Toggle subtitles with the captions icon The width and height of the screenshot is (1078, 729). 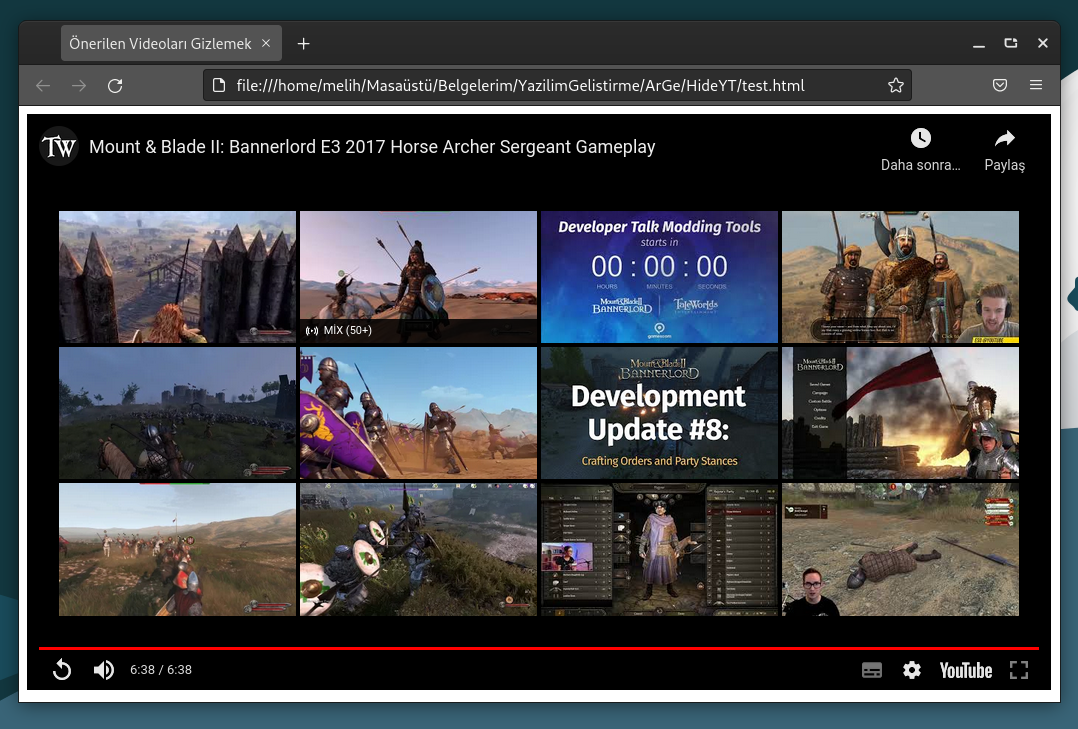tap(872, 671)
